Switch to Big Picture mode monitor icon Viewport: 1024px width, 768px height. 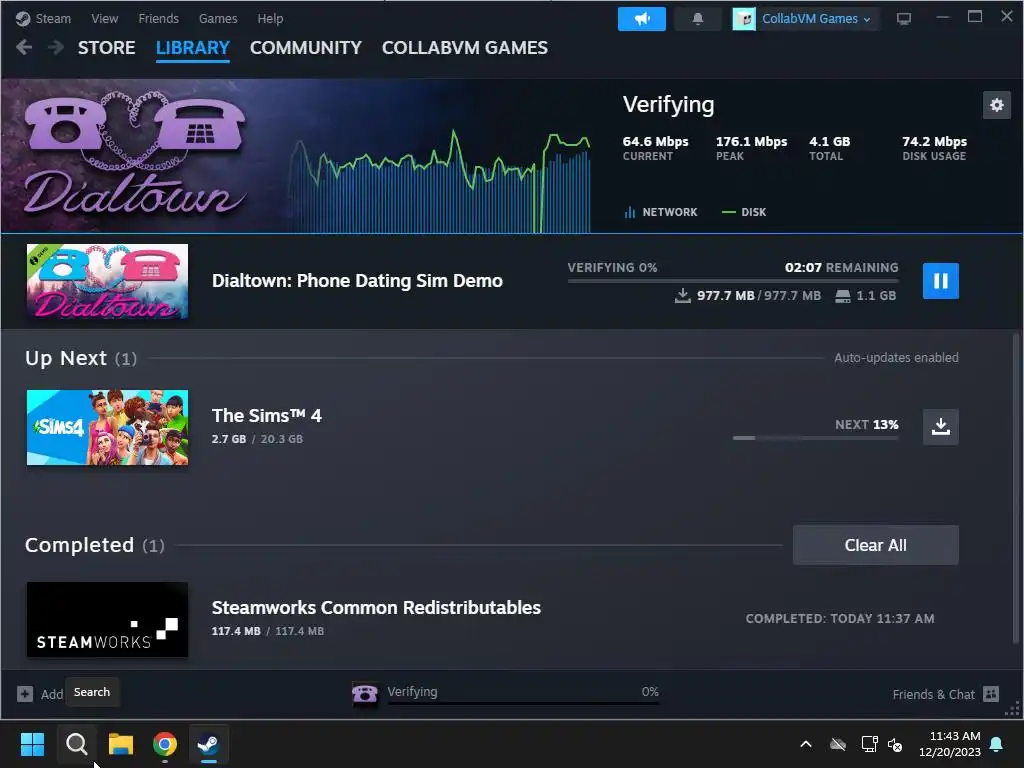pyautogui.click(x=904, y=19)
